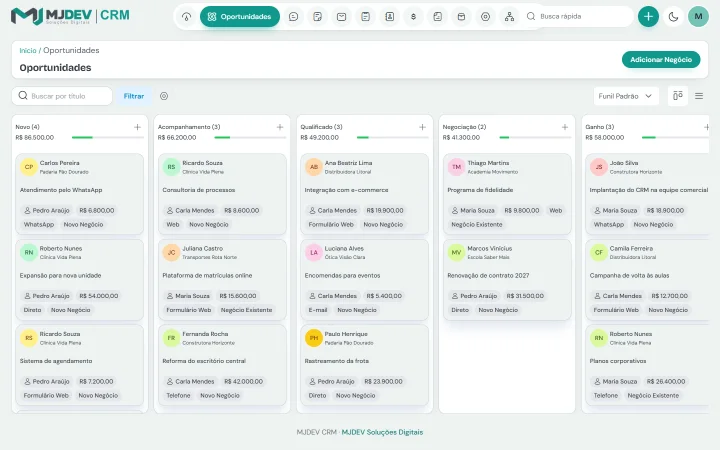Add a card to the Qualificado column

click(x=422, y=127)
